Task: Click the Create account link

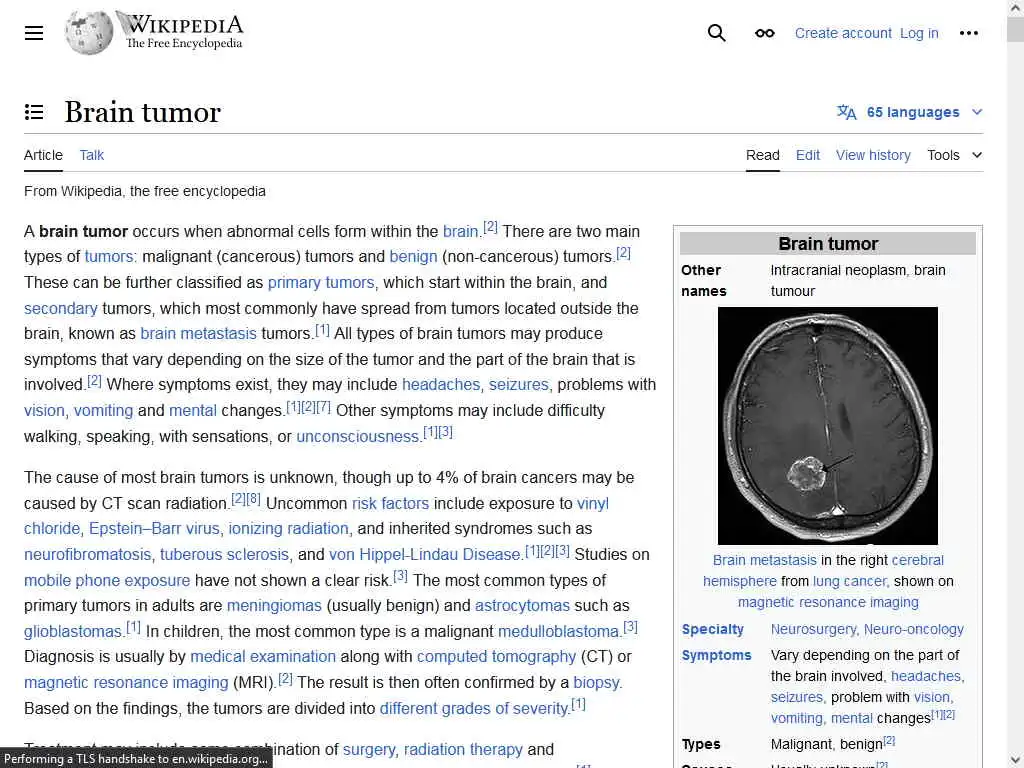Action: coord(843,33)
